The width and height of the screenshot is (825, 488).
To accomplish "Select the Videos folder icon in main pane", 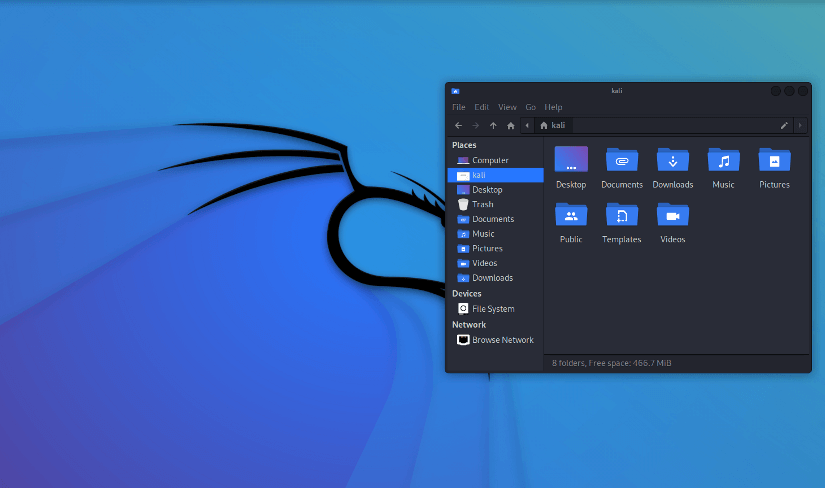I will 673,215.
